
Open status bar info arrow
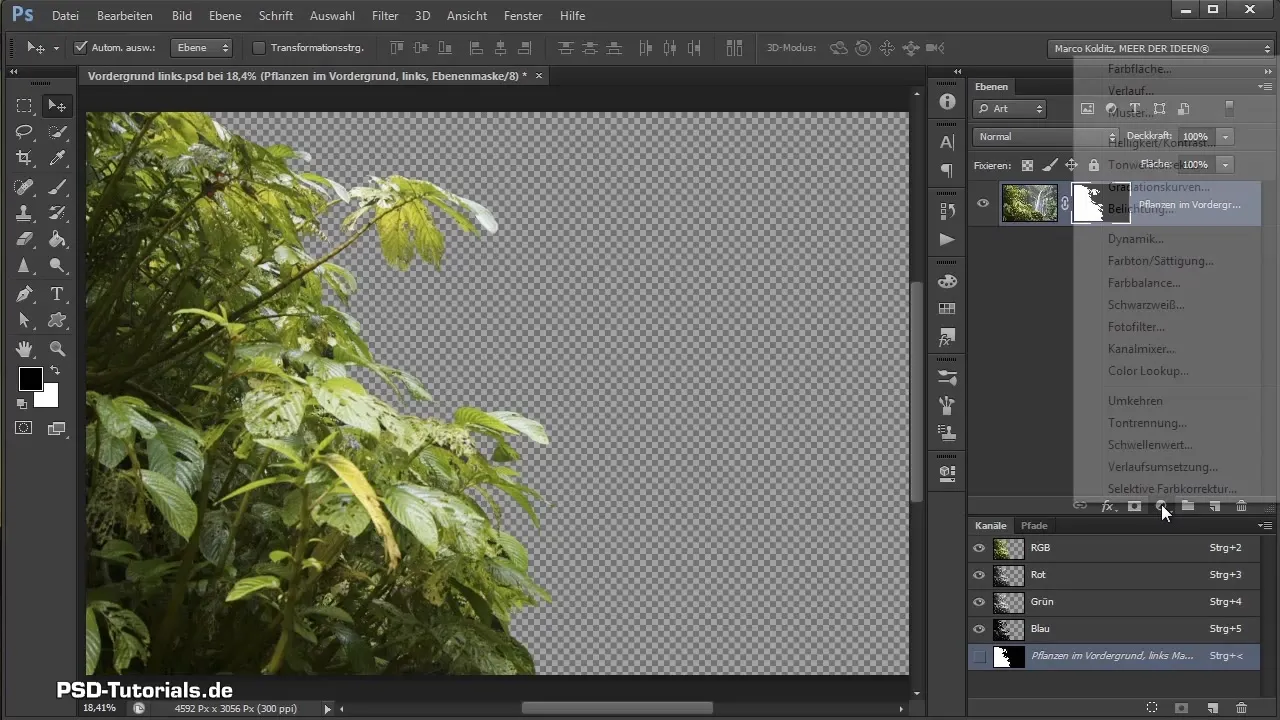tap(327, 708)
